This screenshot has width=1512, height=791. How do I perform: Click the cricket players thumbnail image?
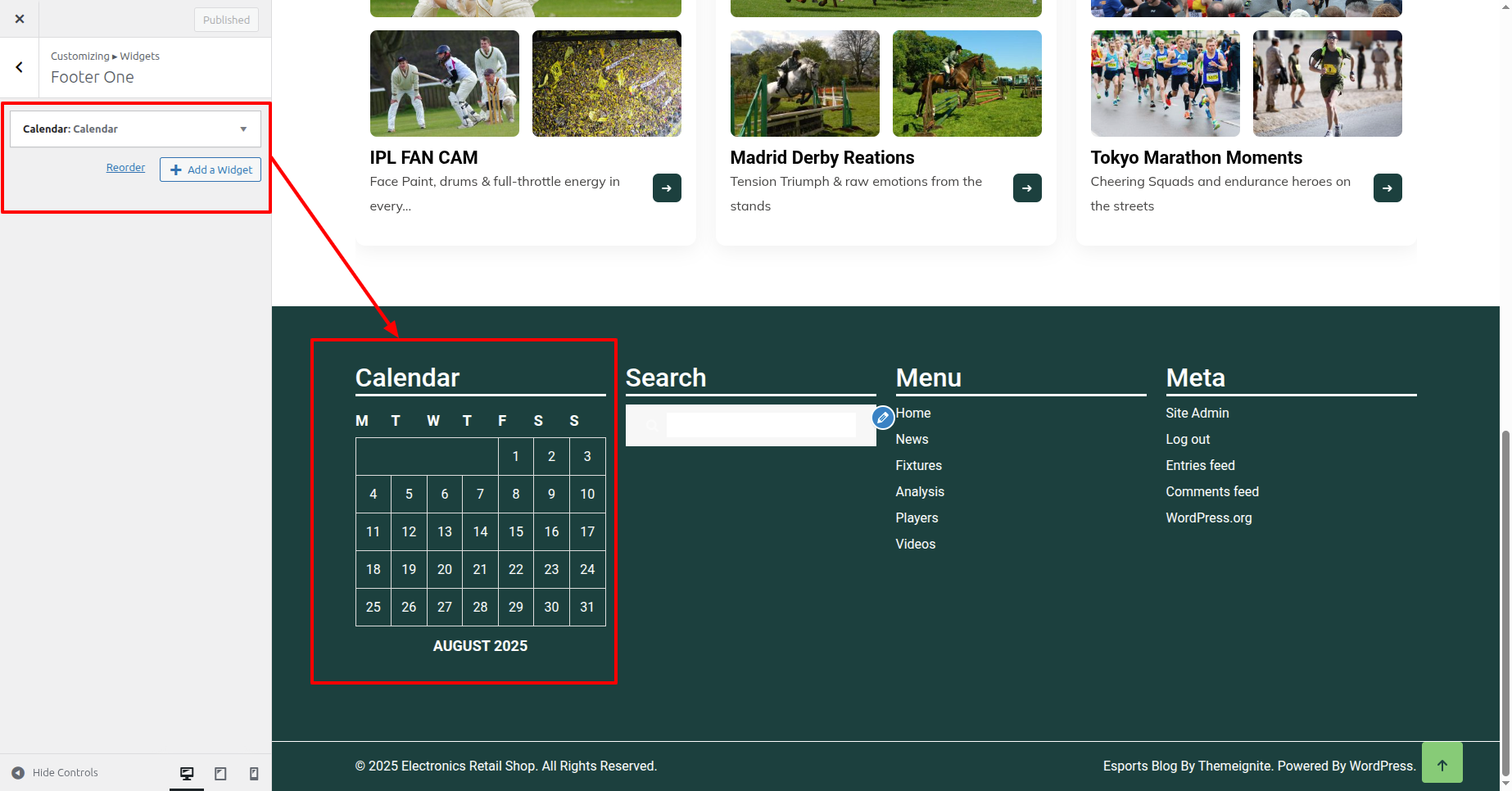tap(444, 84)
